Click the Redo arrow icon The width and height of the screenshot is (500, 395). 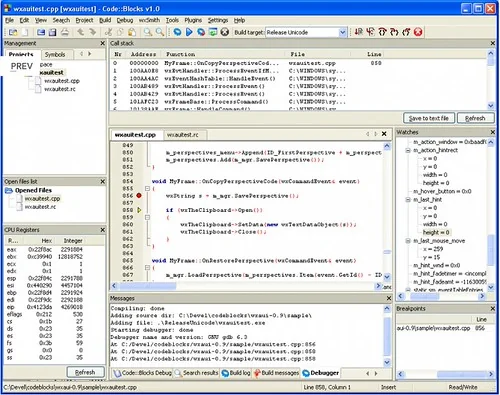pyautogui.click(x=93, y=32)
